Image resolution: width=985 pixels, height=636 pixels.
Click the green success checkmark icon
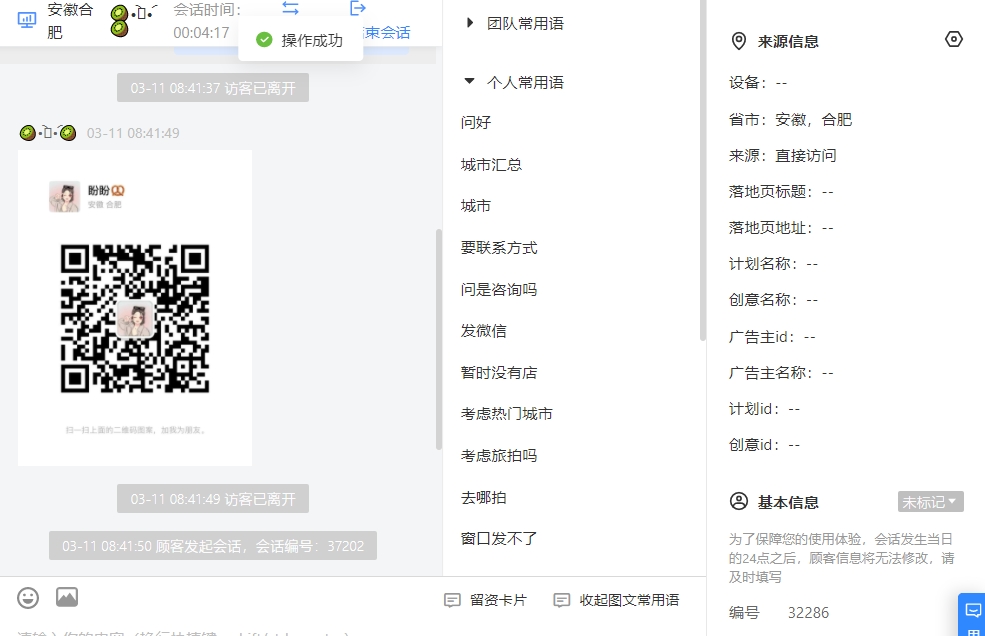tap(264, 40)
